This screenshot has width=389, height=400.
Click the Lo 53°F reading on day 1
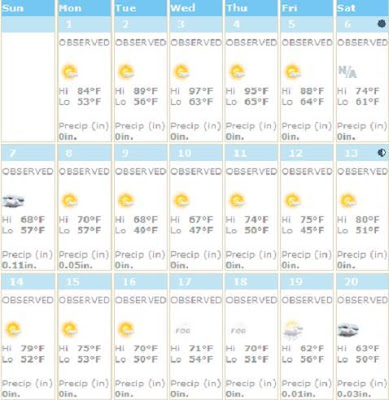coord(80,102)
